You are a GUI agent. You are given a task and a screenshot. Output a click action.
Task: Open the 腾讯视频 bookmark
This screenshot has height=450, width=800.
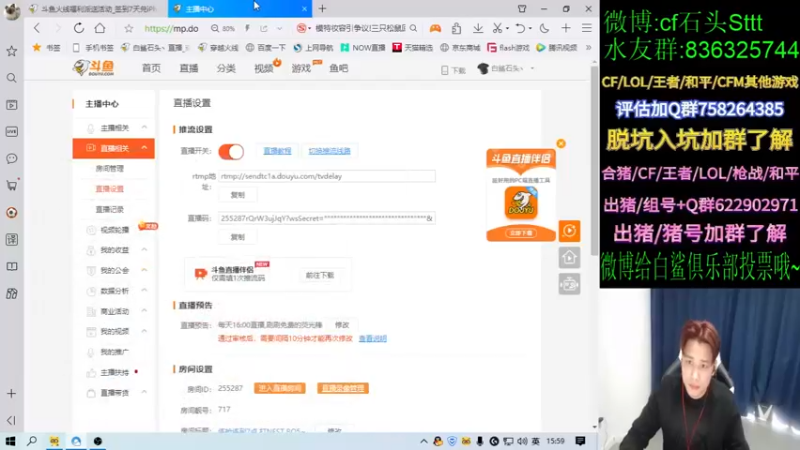(x=557, y=47)
